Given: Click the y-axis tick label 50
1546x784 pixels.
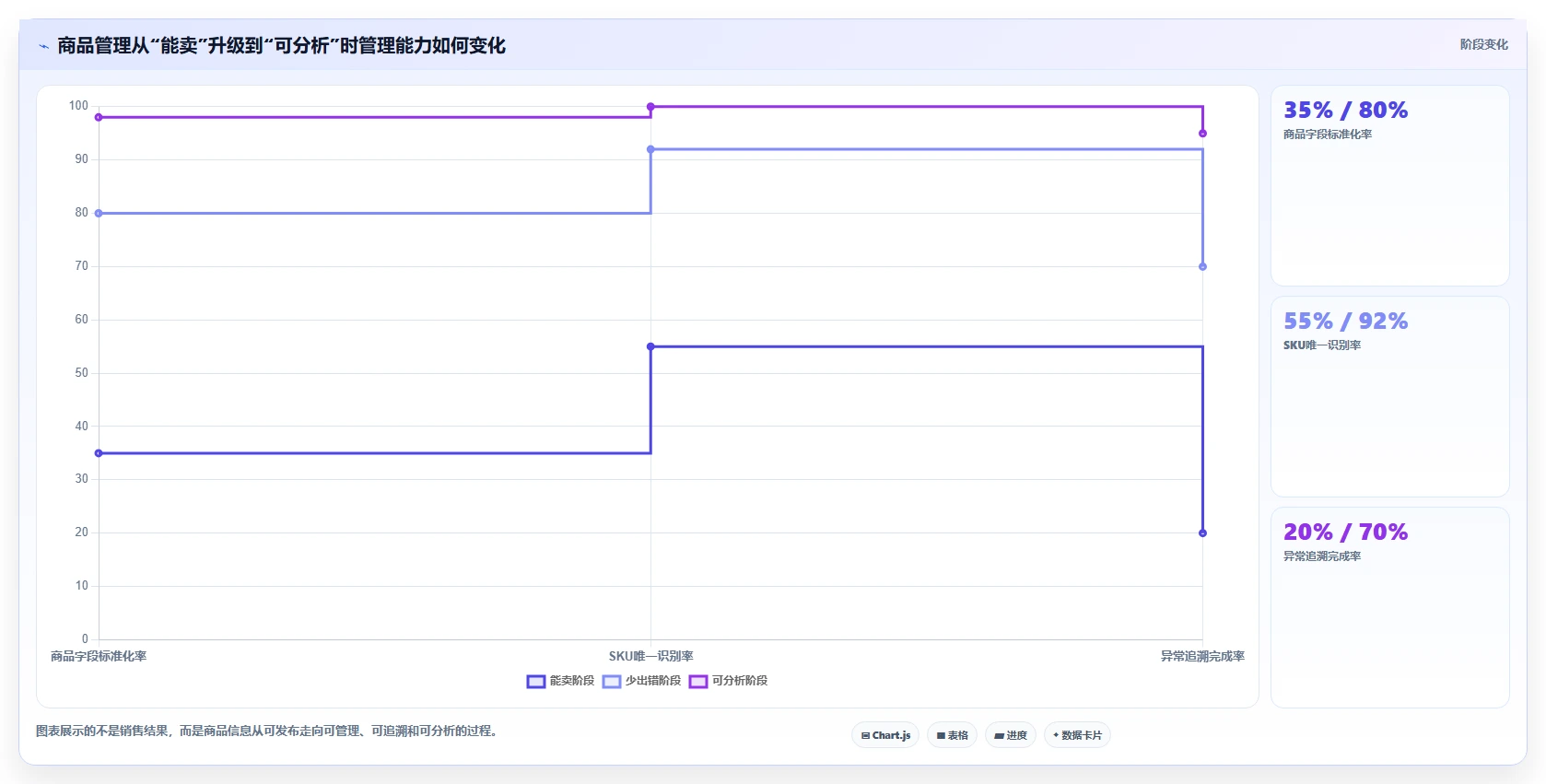Looking at the screenshot, I should point(82,373).
